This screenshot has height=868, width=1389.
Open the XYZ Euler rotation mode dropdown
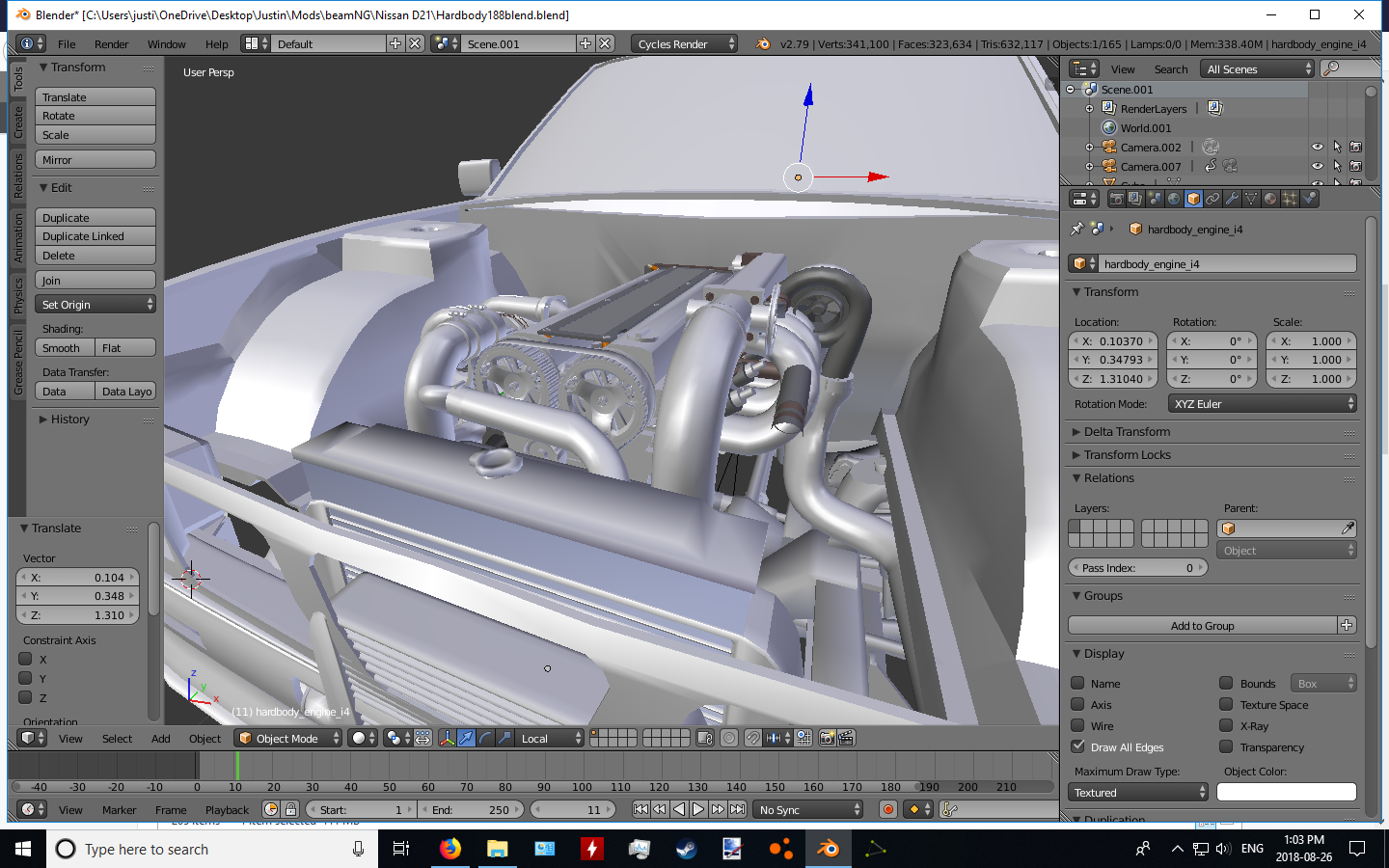point(1263,403)
